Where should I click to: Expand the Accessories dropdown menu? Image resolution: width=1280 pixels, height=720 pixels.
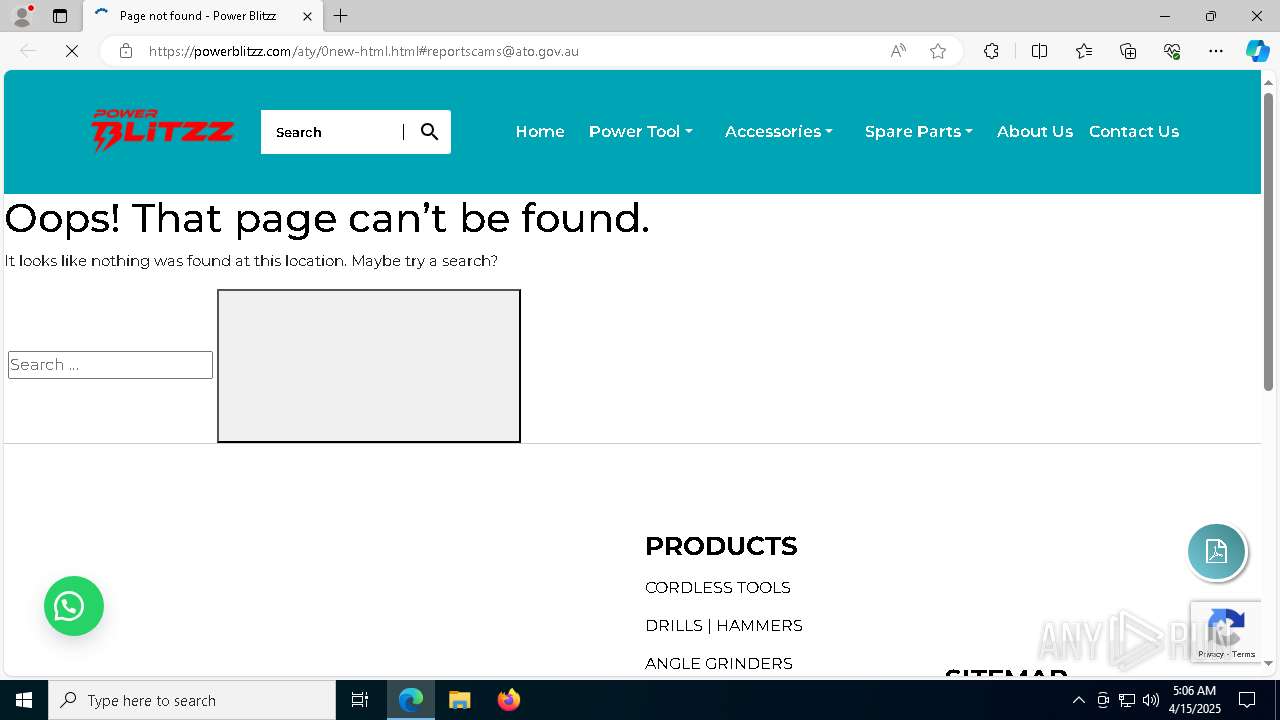tap(778, 132)
